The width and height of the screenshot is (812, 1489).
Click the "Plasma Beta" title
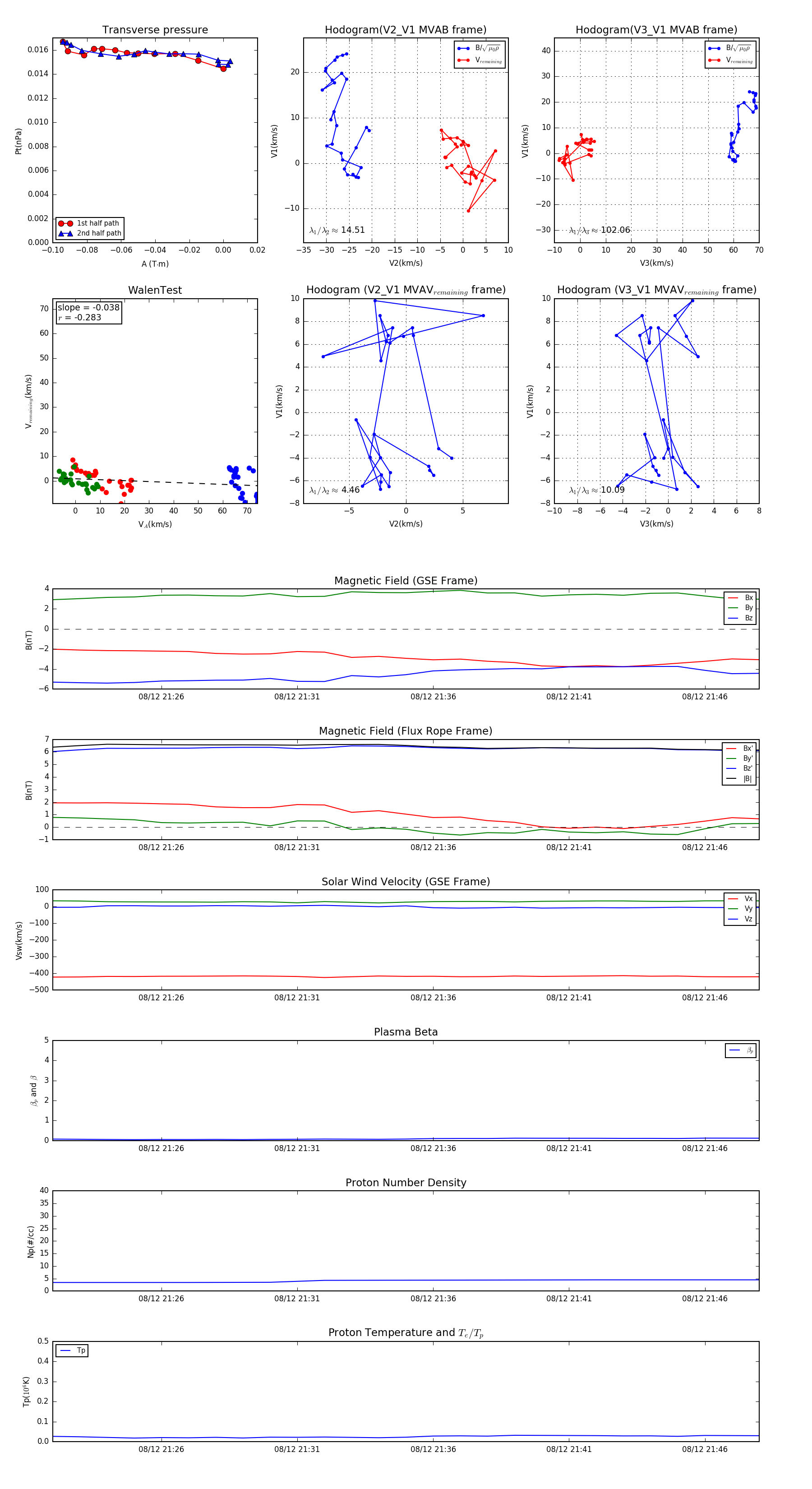(x=406, y=1032)
